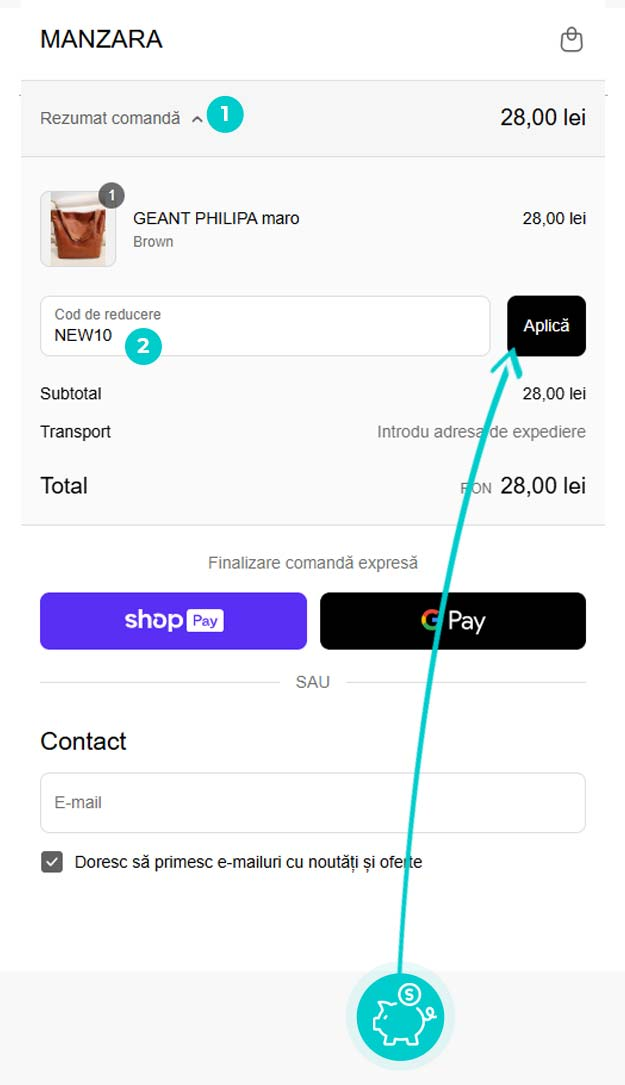Select the GEANT PHILIPA maro product name
Viewport: 625px width, 1085px height.
(x=216, y=218)
